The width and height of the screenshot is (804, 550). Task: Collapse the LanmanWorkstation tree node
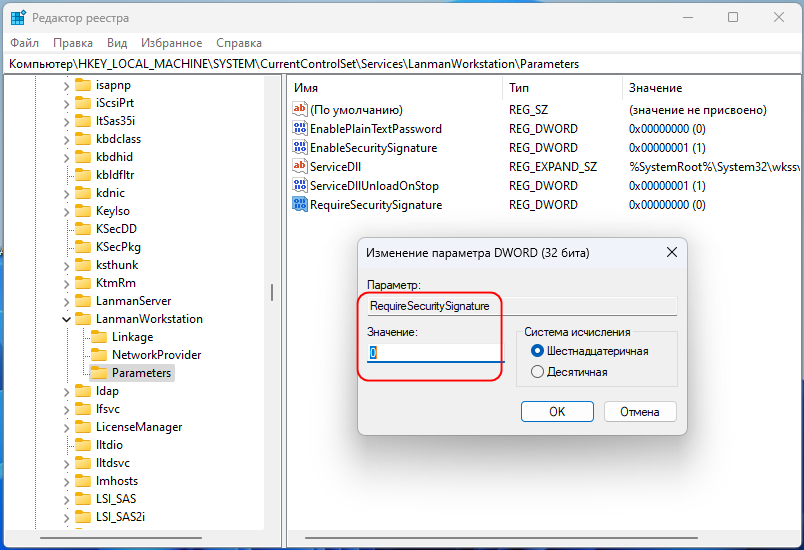tap(66, 319)
